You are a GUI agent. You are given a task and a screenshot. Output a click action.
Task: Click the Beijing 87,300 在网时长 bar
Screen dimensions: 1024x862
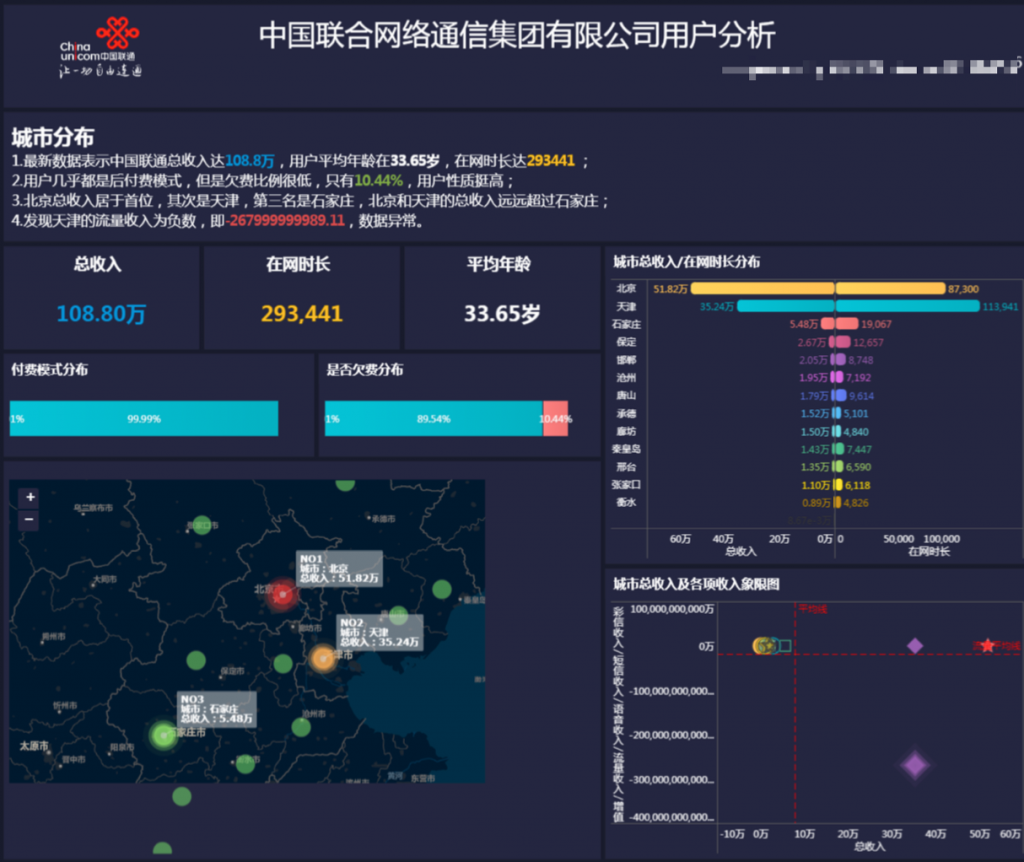coord(890,289)
